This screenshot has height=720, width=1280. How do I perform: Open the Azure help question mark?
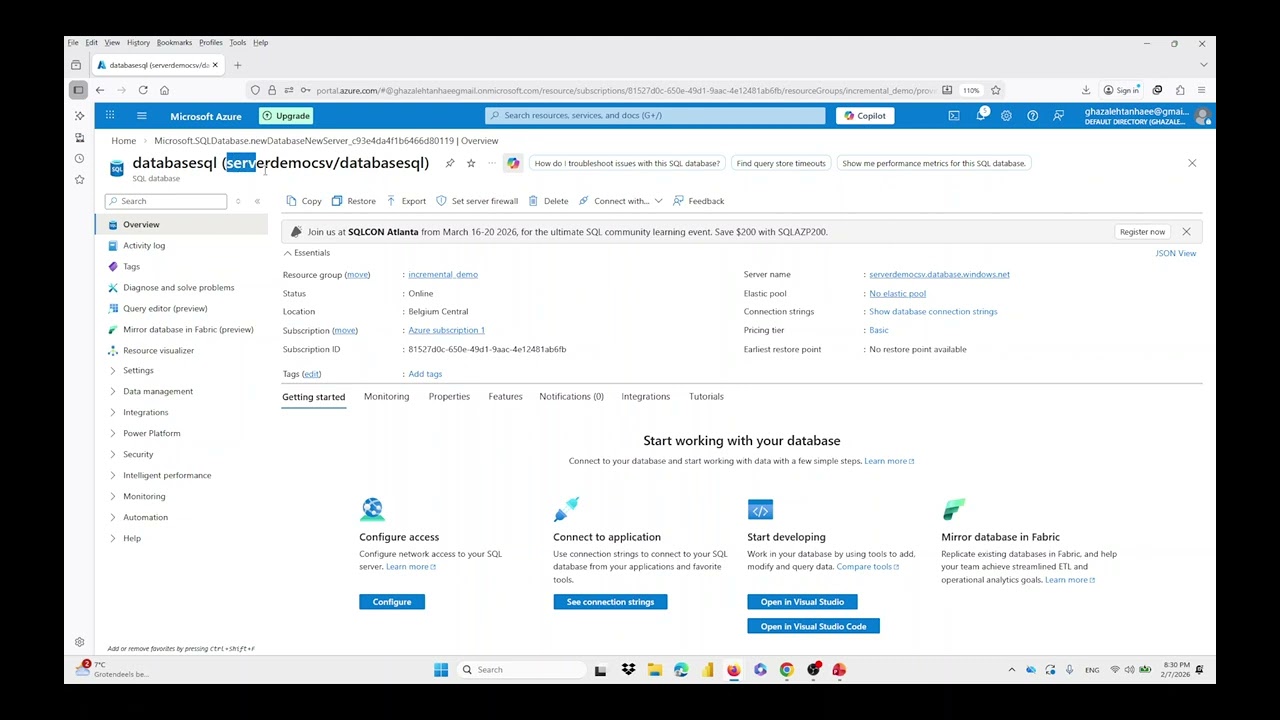click(x=1032, y=116)
